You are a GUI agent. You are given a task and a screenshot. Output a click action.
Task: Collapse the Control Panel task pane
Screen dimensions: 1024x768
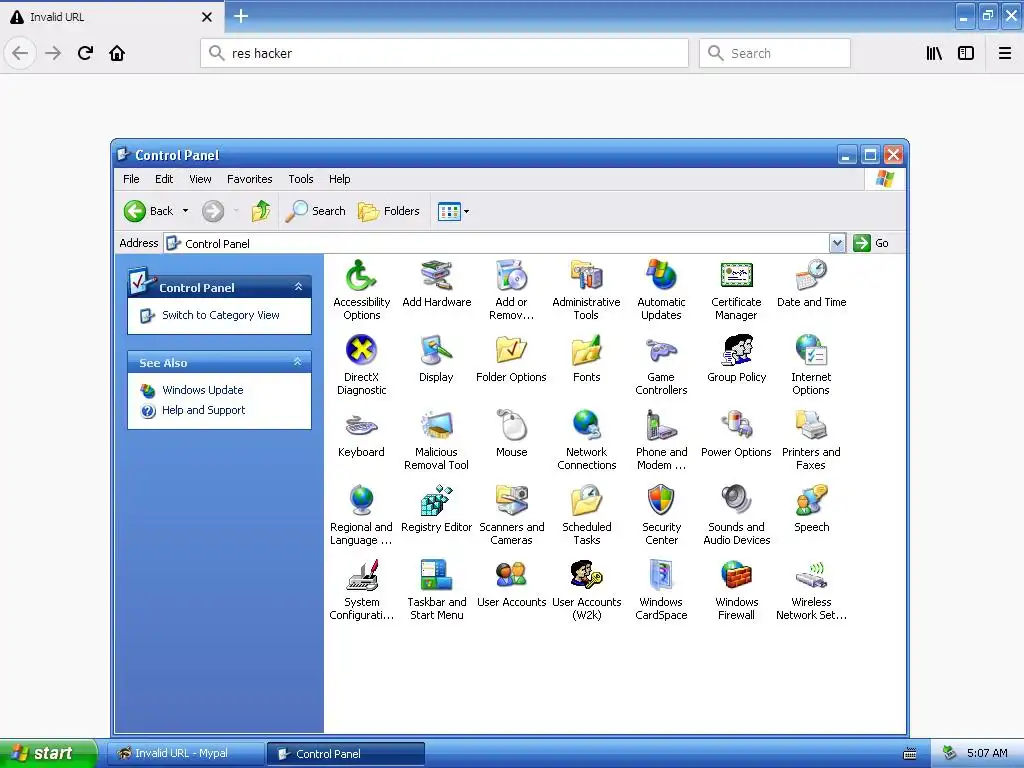298,287
